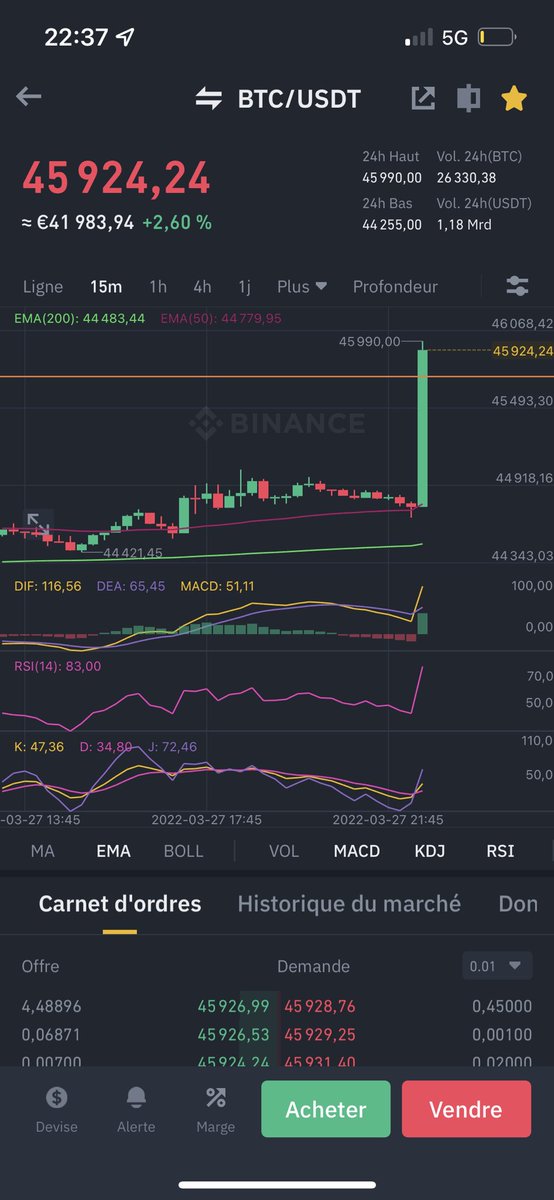Viewport: 554px width, 1200px height.
Task: Tap the 45 990,00 high marker
Action: click(369, 342)
